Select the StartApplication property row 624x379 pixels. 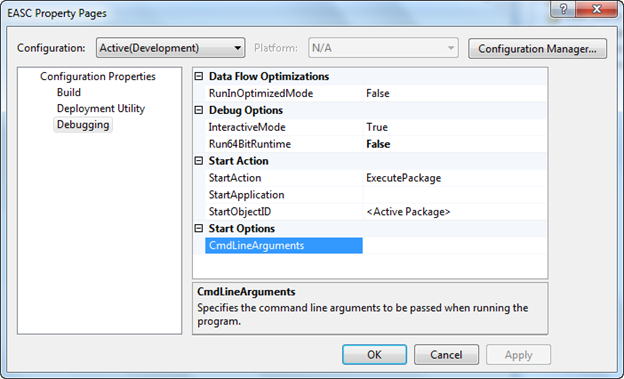[376, 195]
